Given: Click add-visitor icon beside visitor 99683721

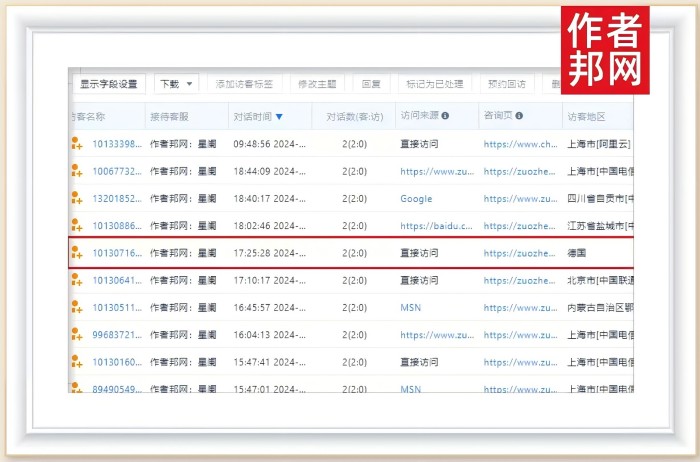Looking at the screenshot, I should 76,335.
